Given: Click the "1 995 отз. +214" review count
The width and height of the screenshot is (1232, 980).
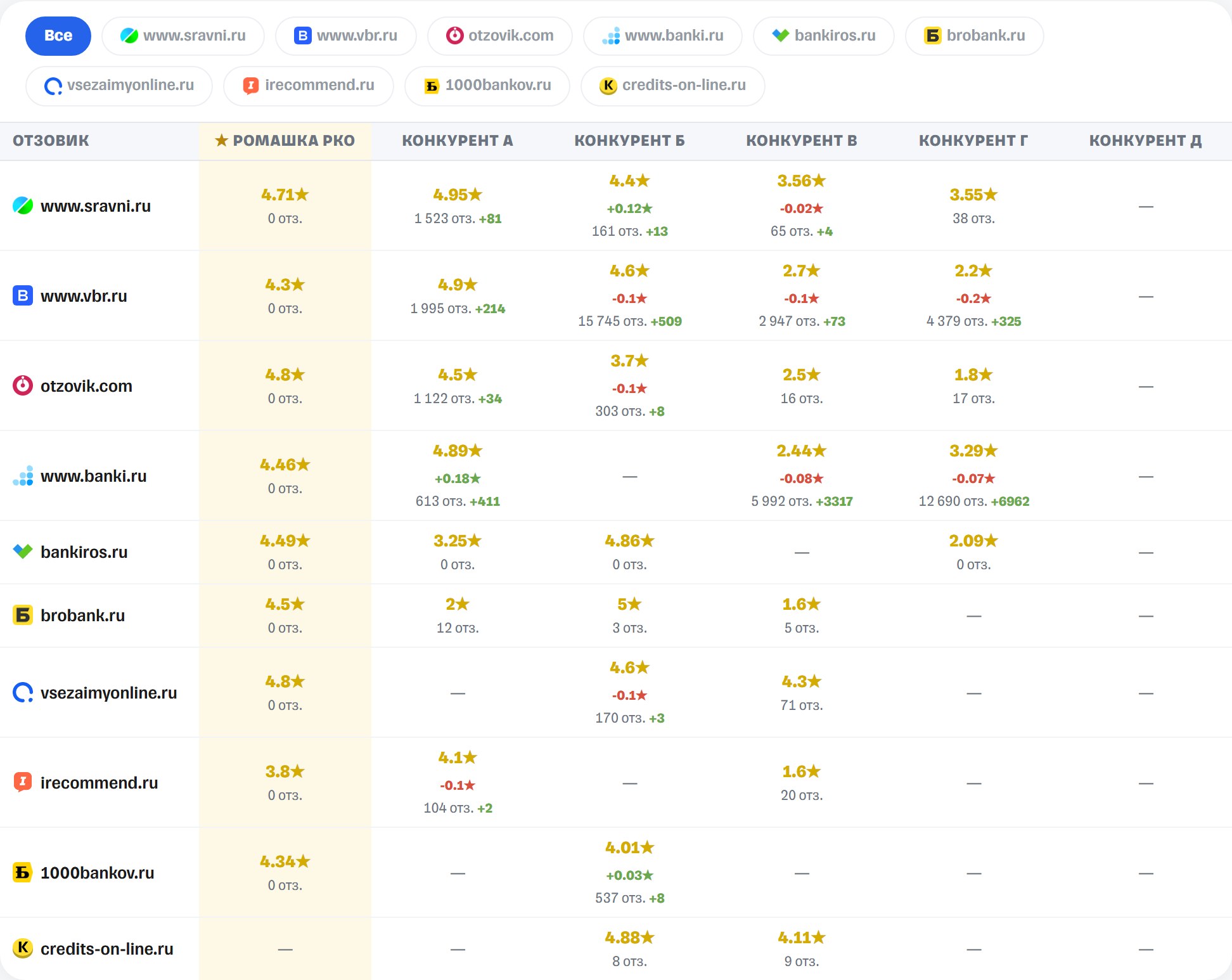Looking at the screenshot, I should pyautogui.click(x=458, y=309).
